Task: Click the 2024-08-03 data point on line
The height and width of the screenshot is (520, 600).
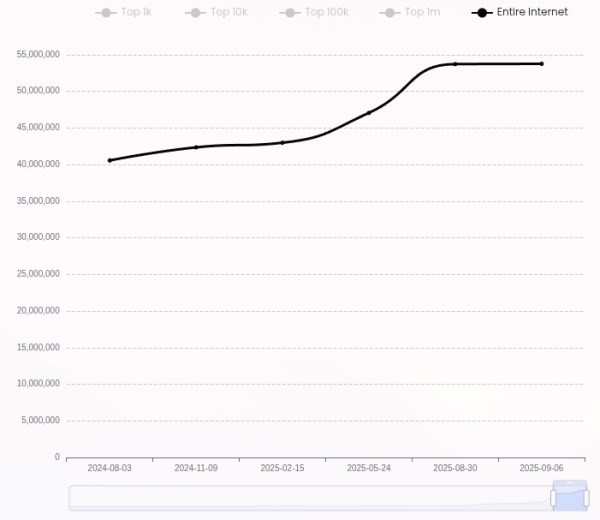Action: click(110, 160)
